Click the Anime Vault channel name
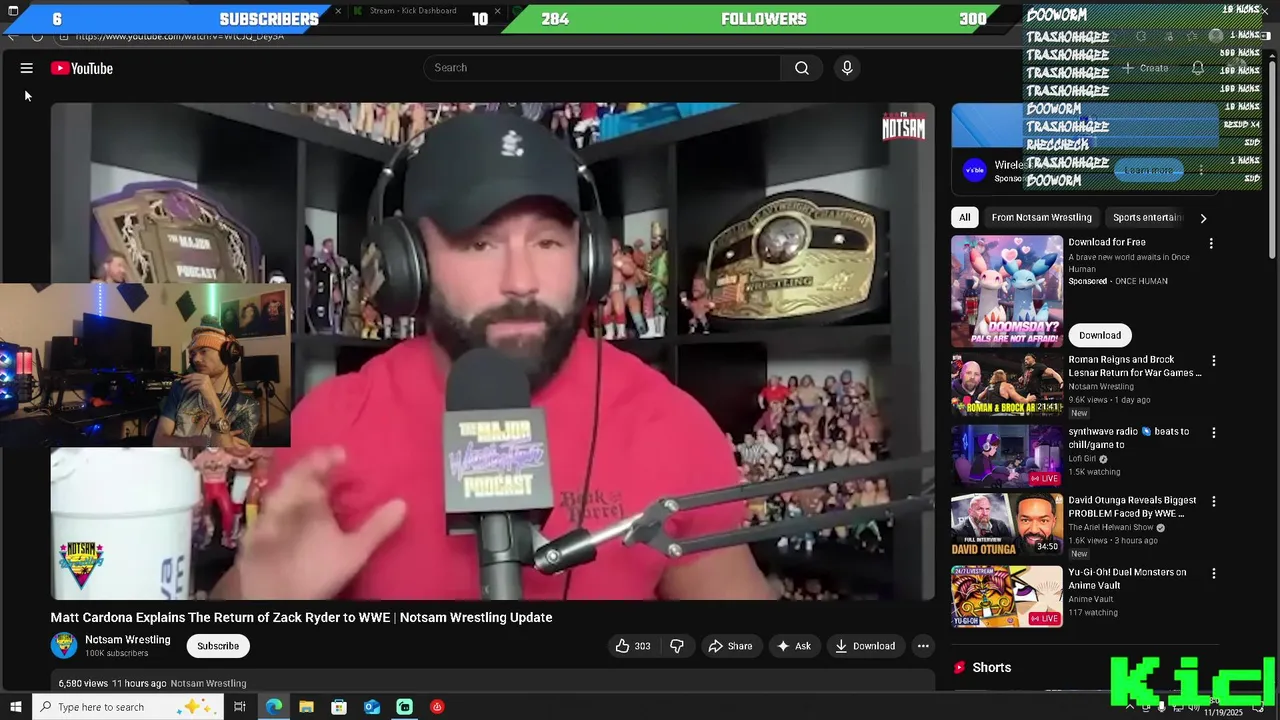 pos(1090,599)
